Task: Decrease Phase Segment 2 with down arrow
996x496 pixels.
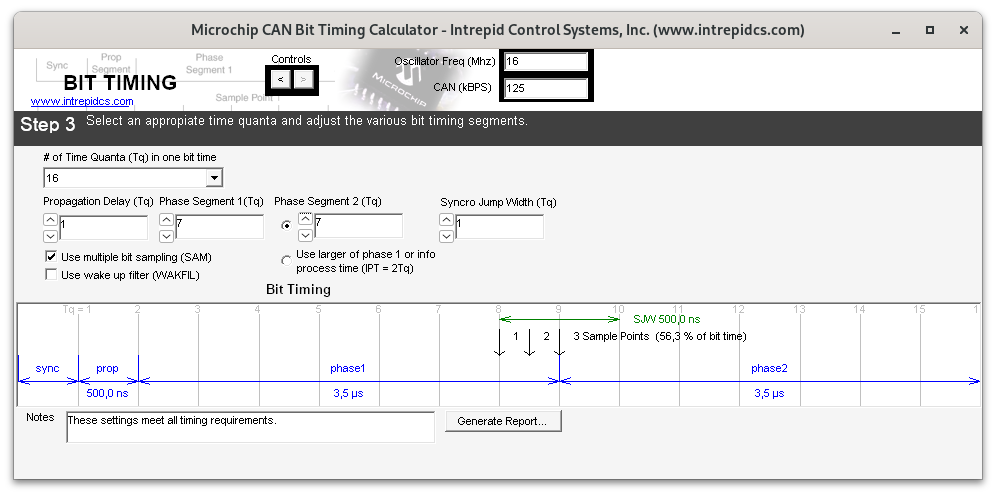Action: [306, 235]
